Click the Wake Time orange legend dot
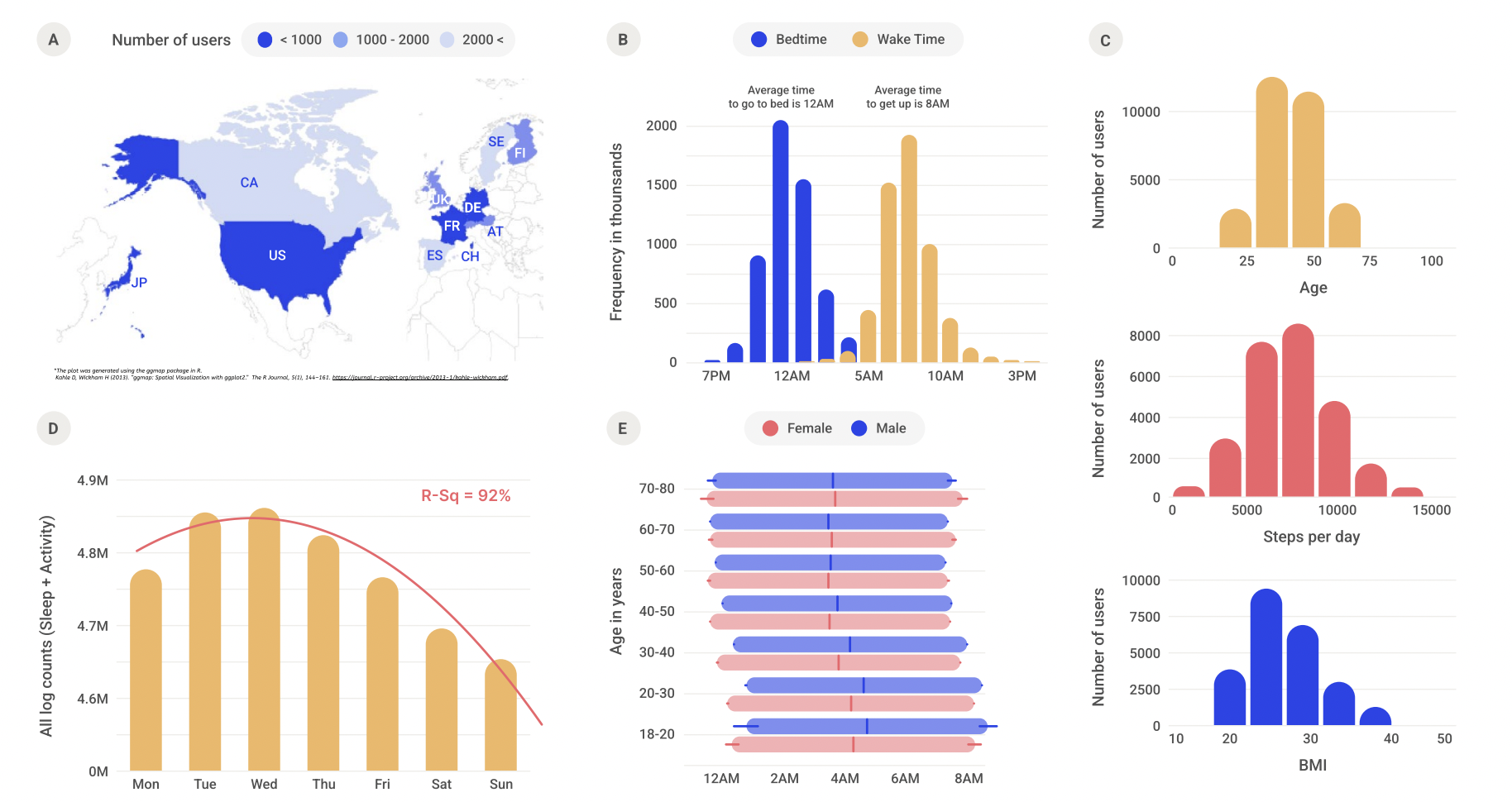1512x802 pixels. coord(860,40)
